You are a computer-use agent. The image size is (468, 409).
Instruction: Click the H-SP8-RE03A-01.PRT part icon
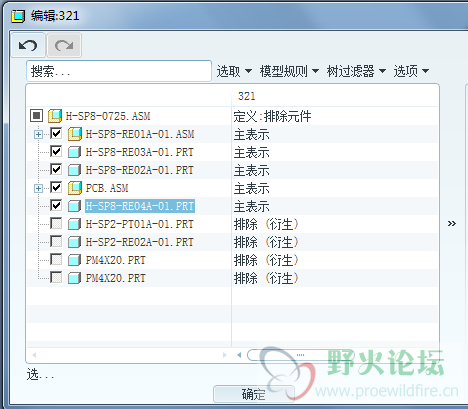pyautogui.click(x=74, y=152)
